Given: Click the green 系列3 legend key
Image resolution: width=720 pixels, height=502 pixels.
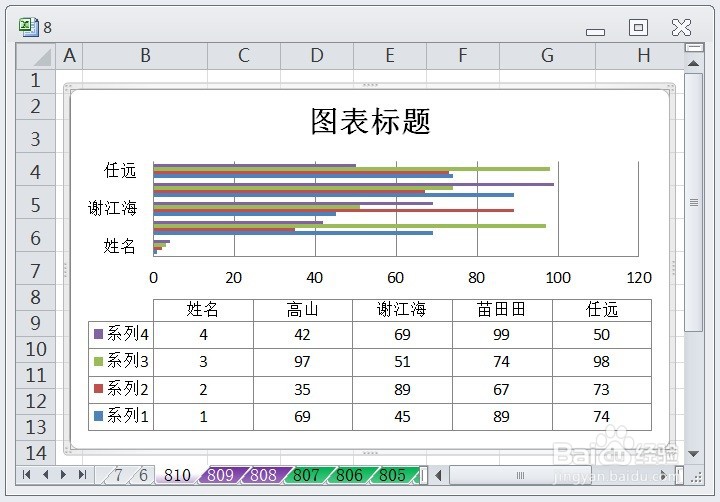Looking at the screenshot, I should [98, 361].
